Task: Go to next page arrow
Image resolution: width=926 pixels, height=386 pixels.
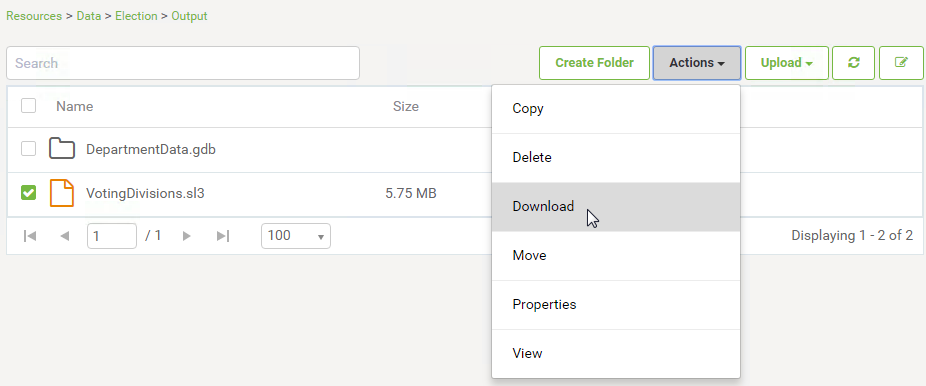Action: coord(187,236)
